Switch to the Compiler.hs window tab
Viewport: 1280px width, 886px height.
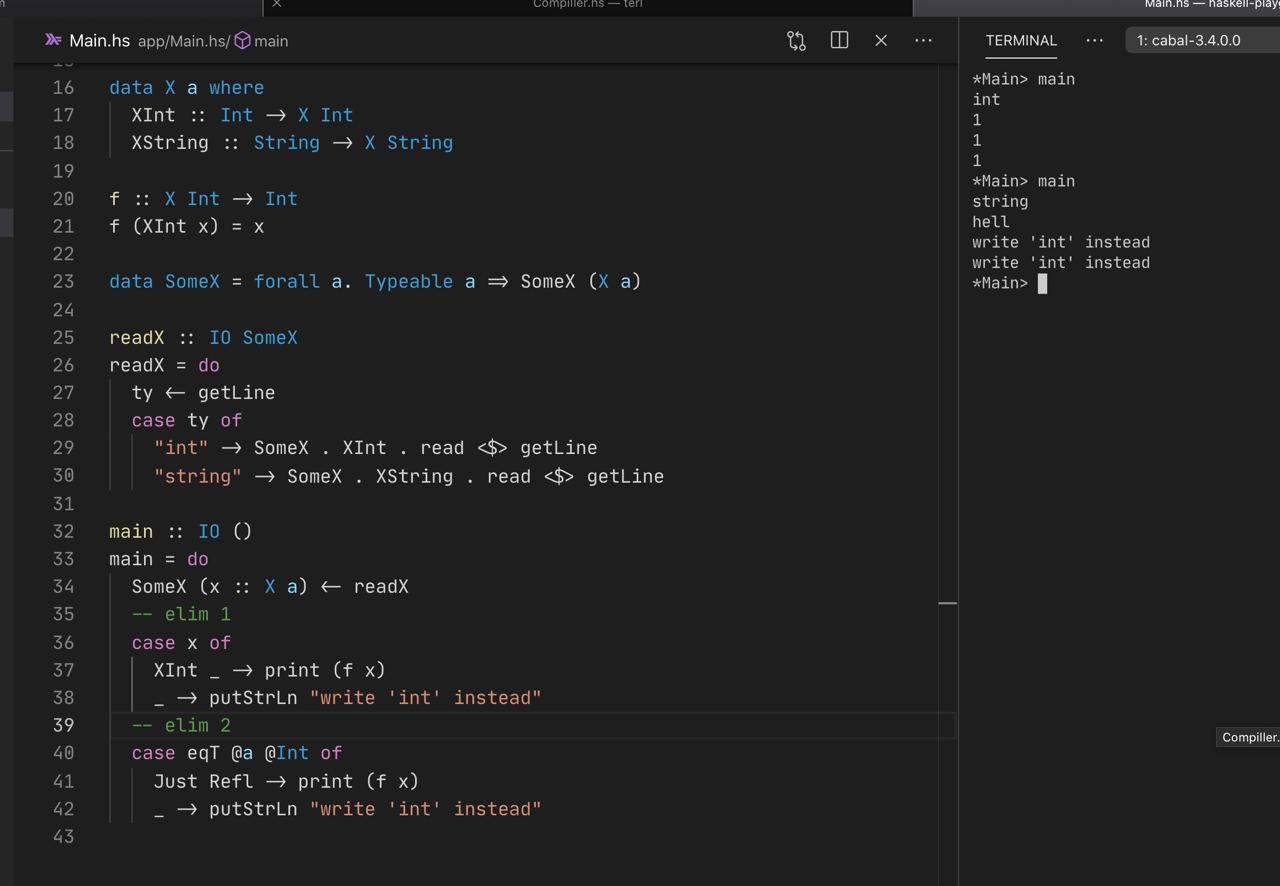[x=588, y=5]
